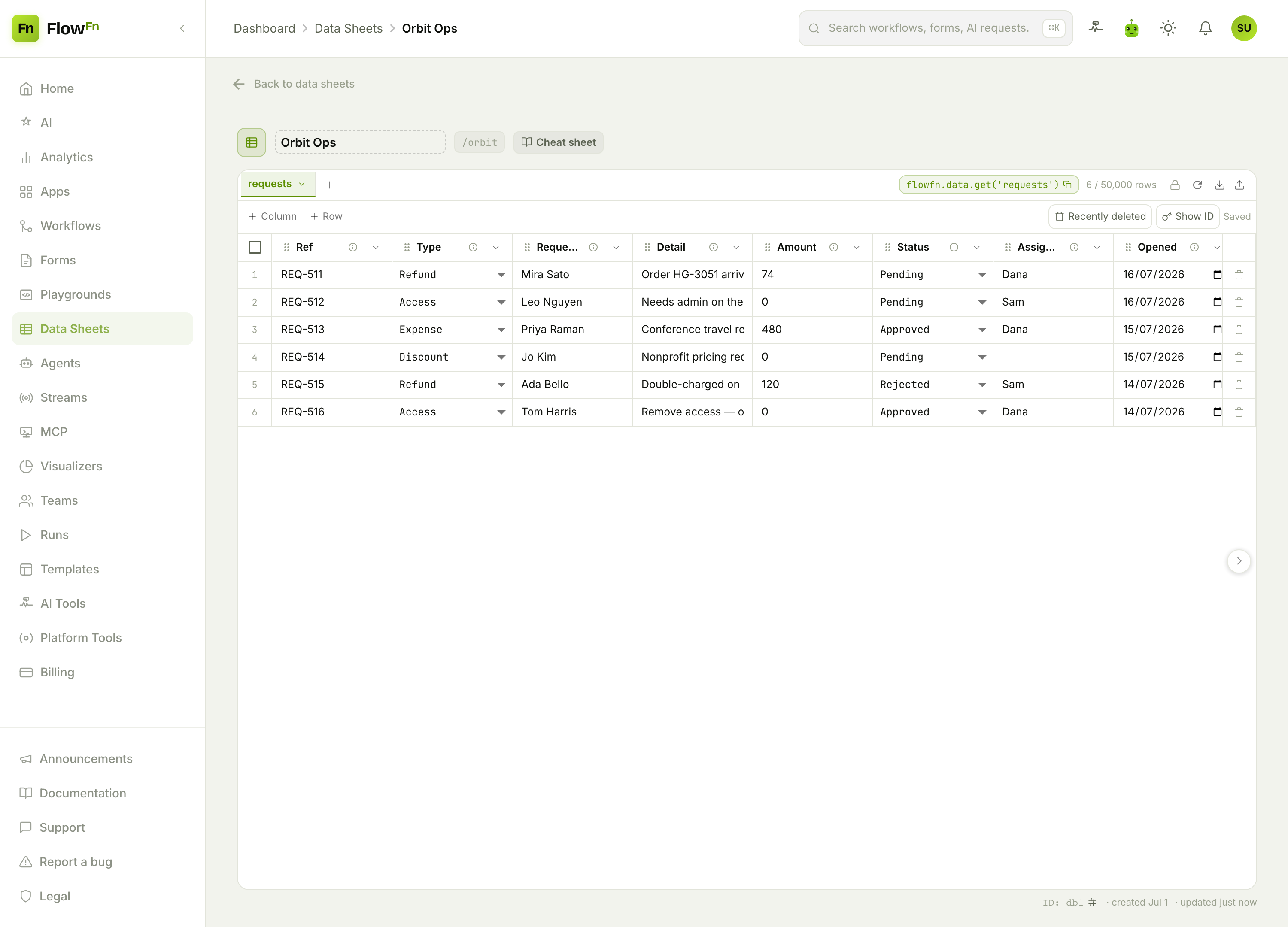This screenshot has height=927, width=1288.
Task: Open the SU user avatar menu
Action: tap(1244, 28)
